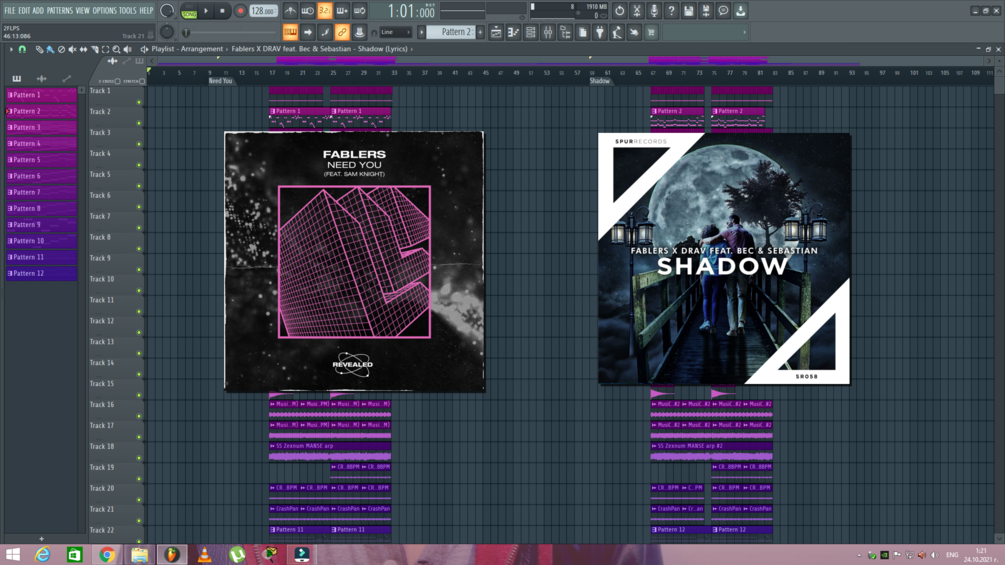1005x565 pixels.
Task: Click the undo history icon
Action: coord(619,11)
